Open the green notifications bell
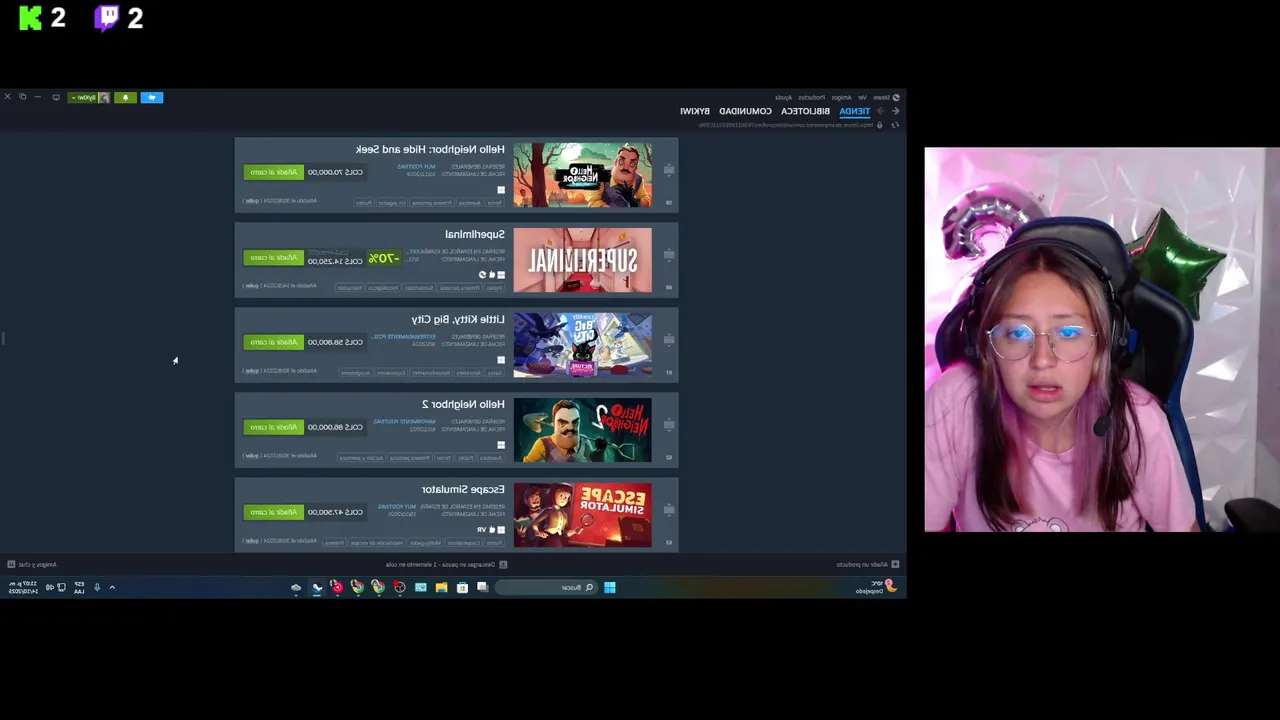Viewport: 1280px width, 720px height. (125, 97)
